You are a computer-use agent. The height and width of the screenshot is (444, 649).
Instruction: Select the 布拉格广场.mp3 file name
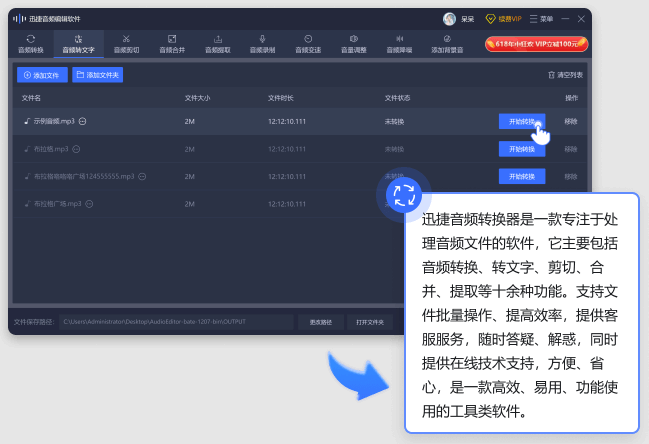(x=58, y=204)
